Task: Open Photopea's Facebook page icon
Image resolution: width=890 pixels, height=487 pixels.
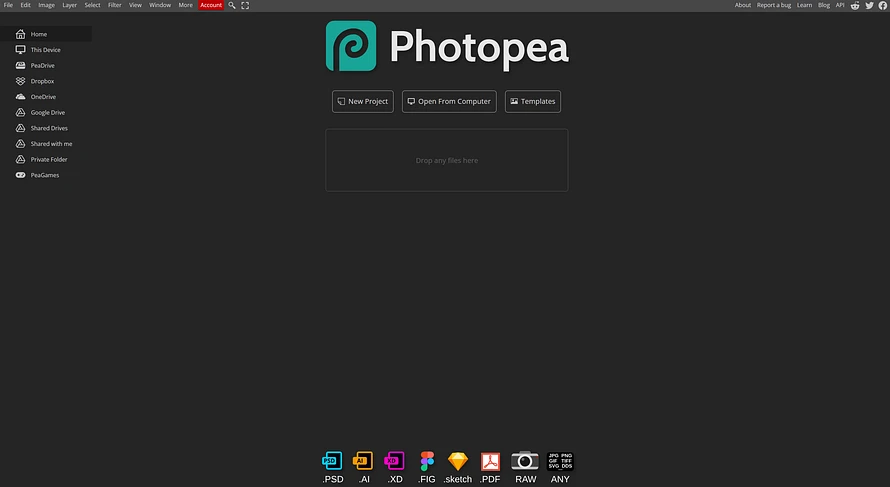Action: [x=883, y=5]
